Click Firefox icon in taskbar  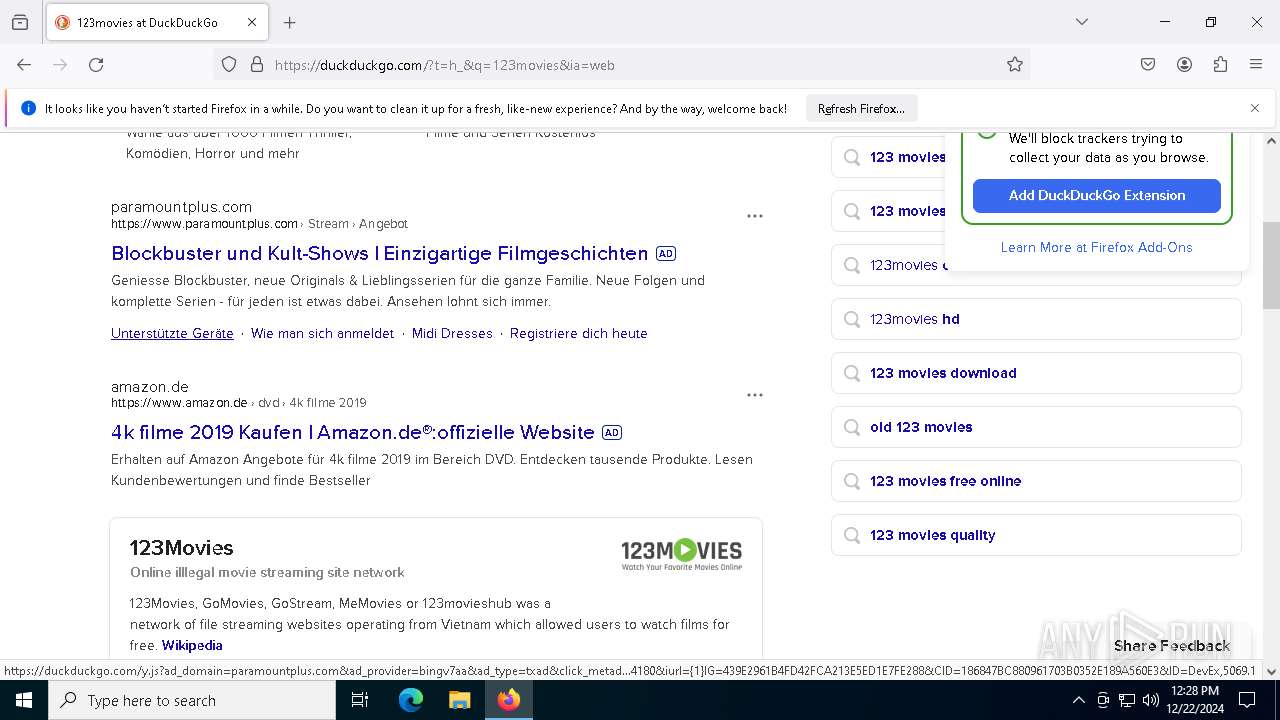pos(508,701)
